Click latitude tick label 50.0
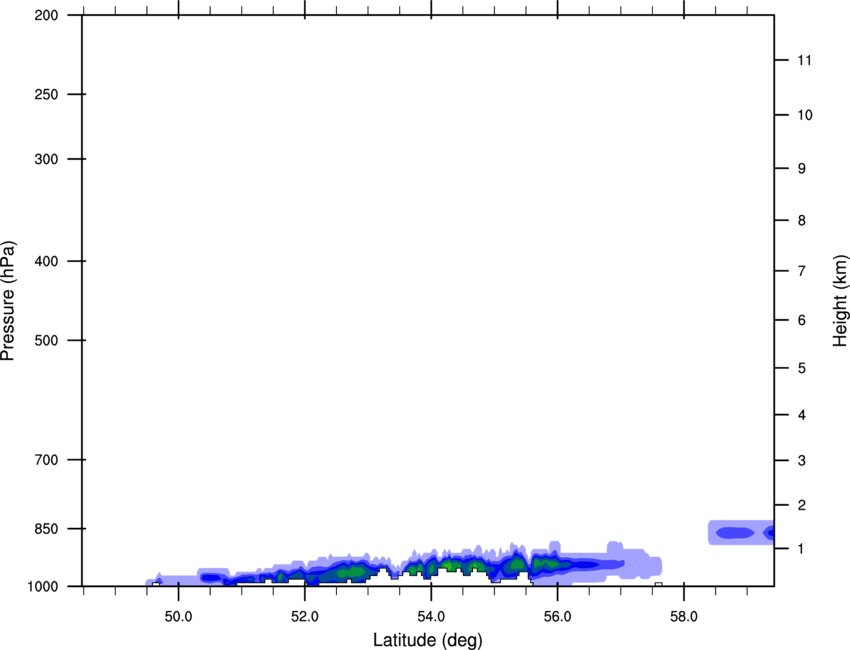 tap(178, 617)
